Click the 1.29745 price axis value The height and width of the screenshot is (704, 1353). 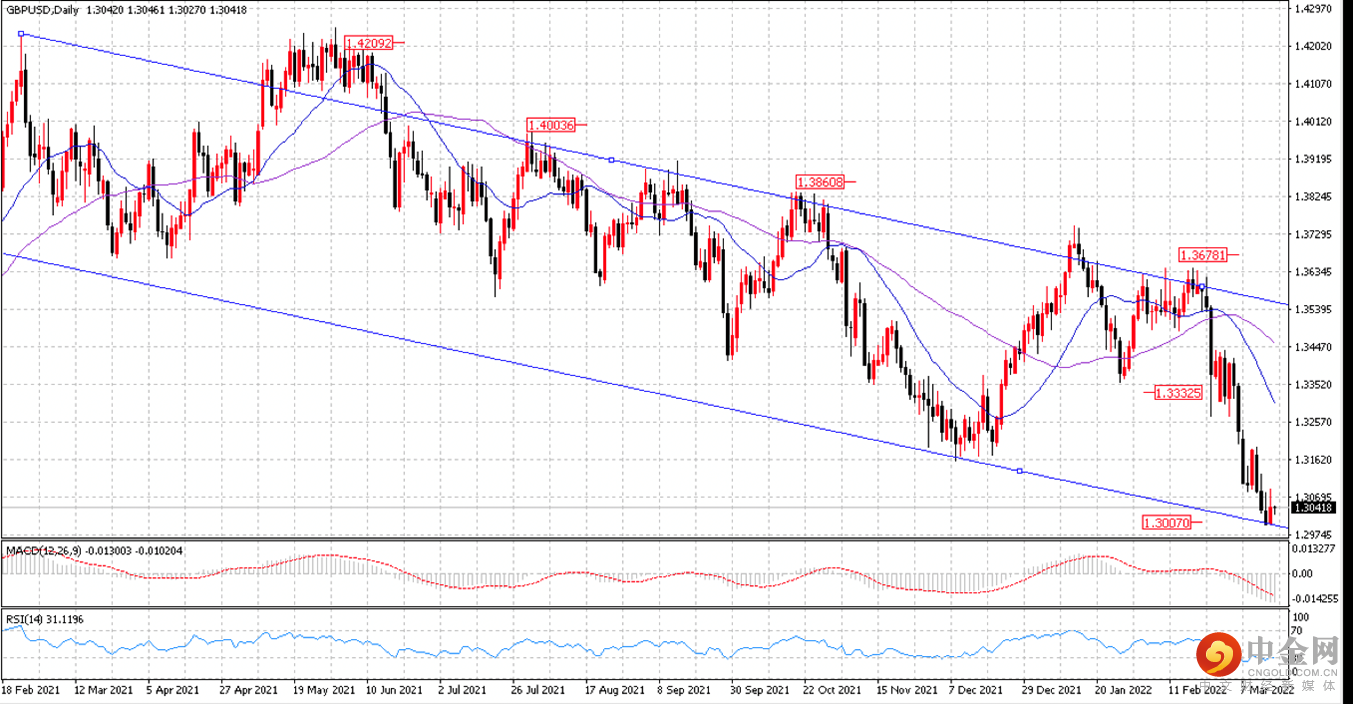(x=1314, y=534)
